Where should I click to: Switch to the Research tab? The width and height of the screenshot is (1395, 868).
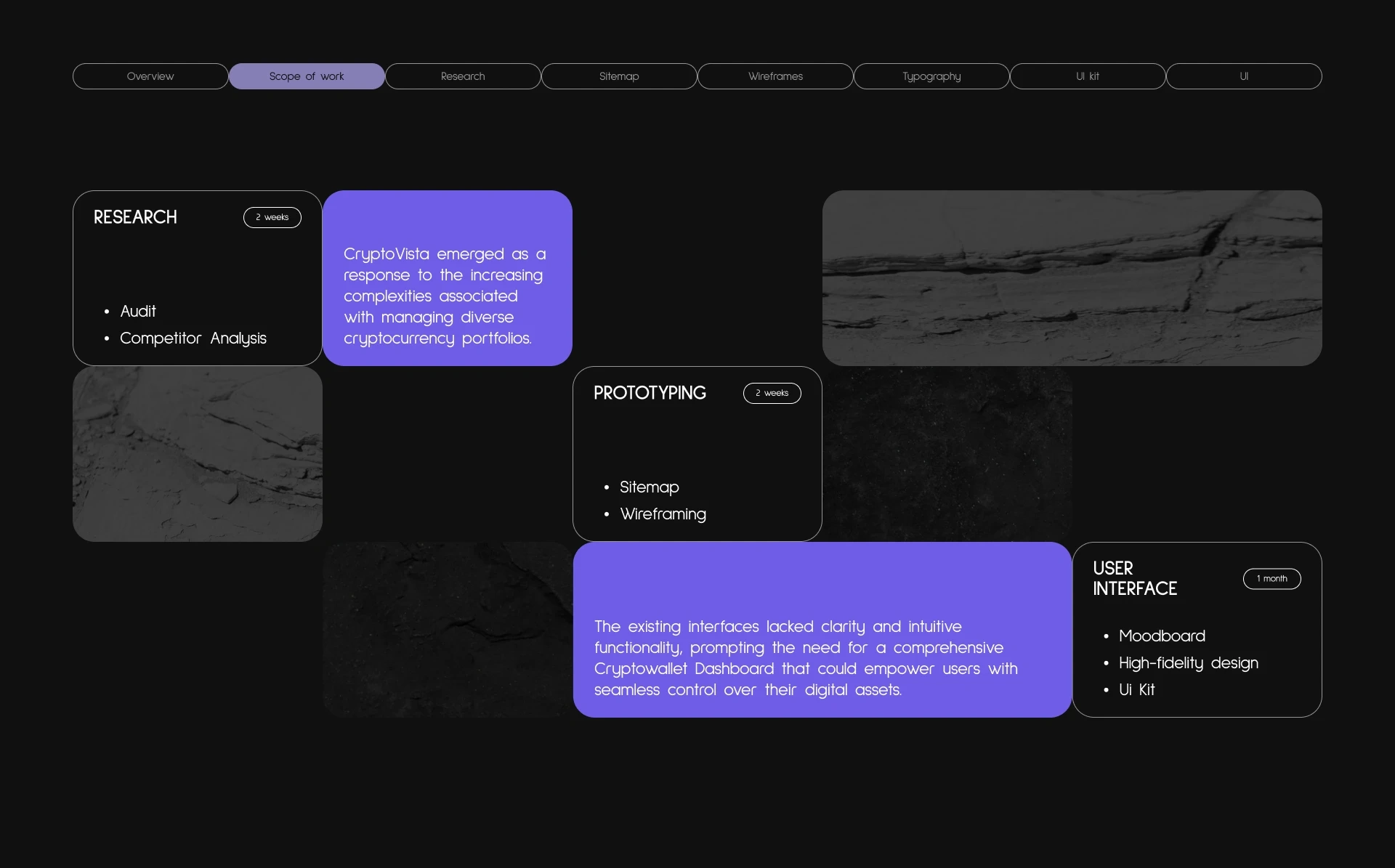463,76
